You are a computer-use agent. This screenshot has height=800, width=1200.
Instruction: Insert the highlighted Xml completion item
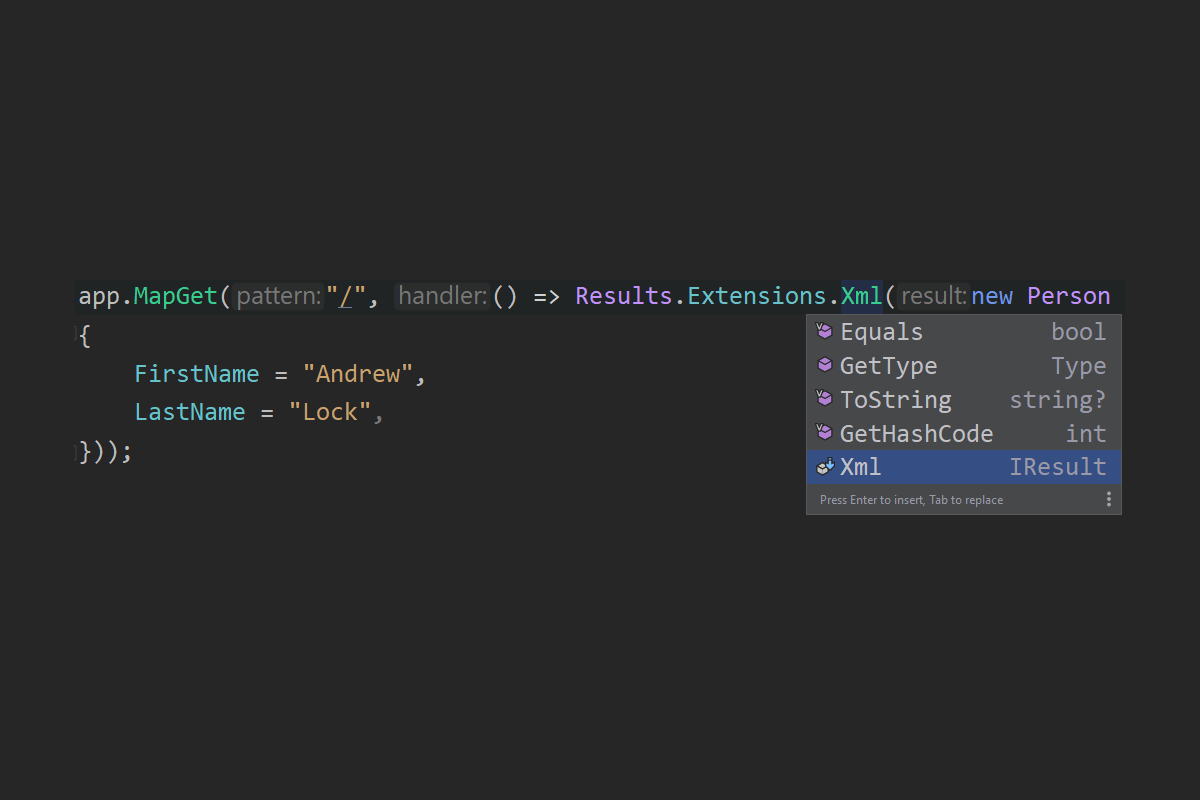click(x=861, y=467)
